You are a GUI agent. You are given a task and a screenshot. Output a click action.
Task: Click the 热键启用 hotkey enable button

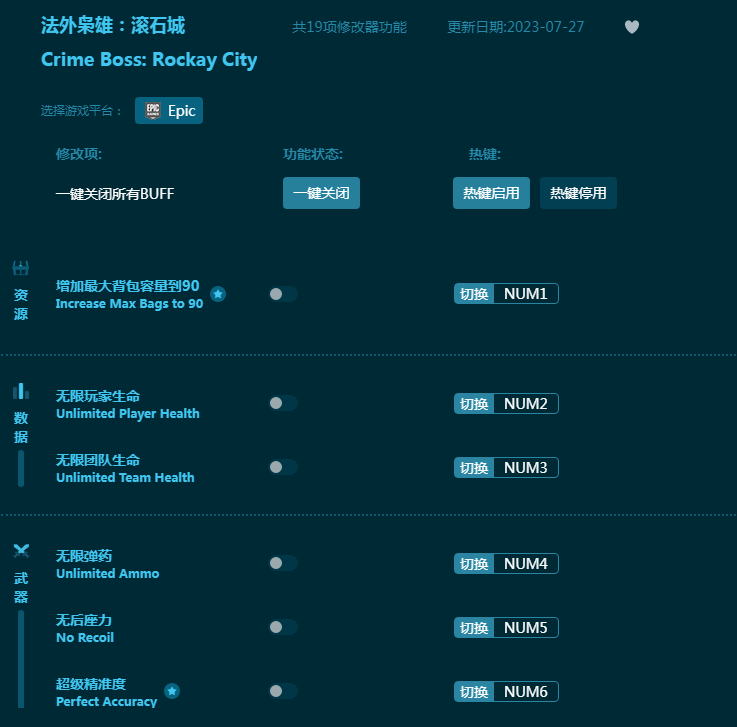click(491, 193)
